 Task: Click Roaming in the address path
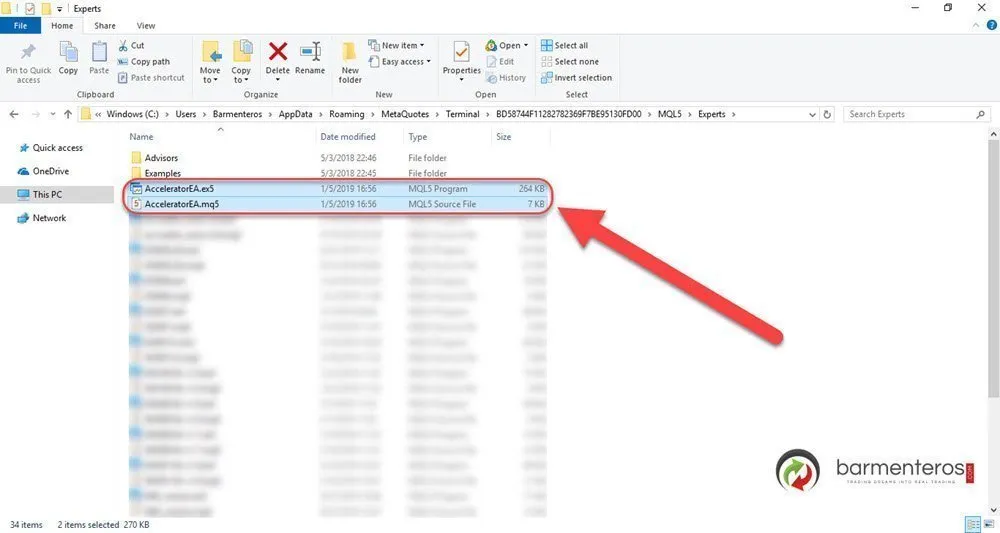click(x=346, y=114)
